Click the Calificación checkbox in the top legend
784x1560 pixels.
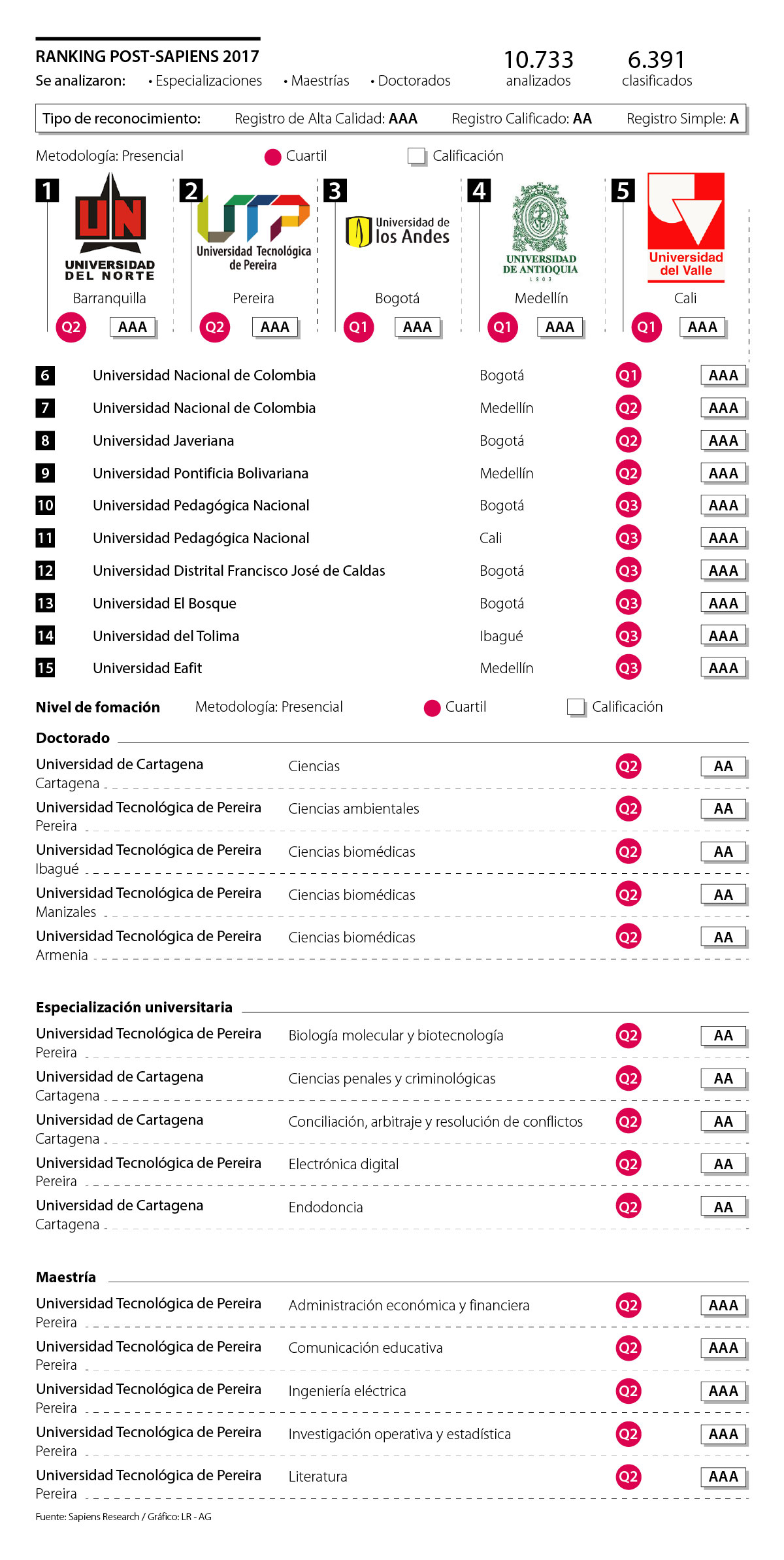416,156
